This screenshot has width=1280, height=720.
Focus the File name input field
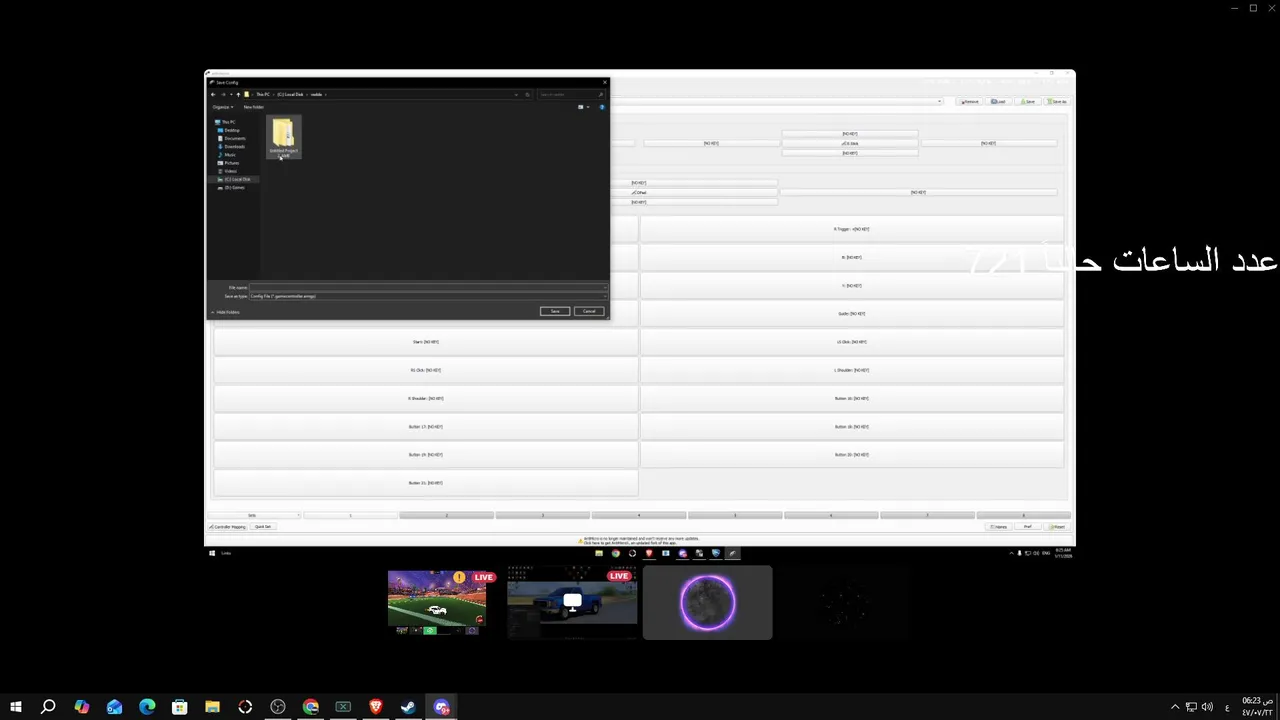tap(428, 288)
